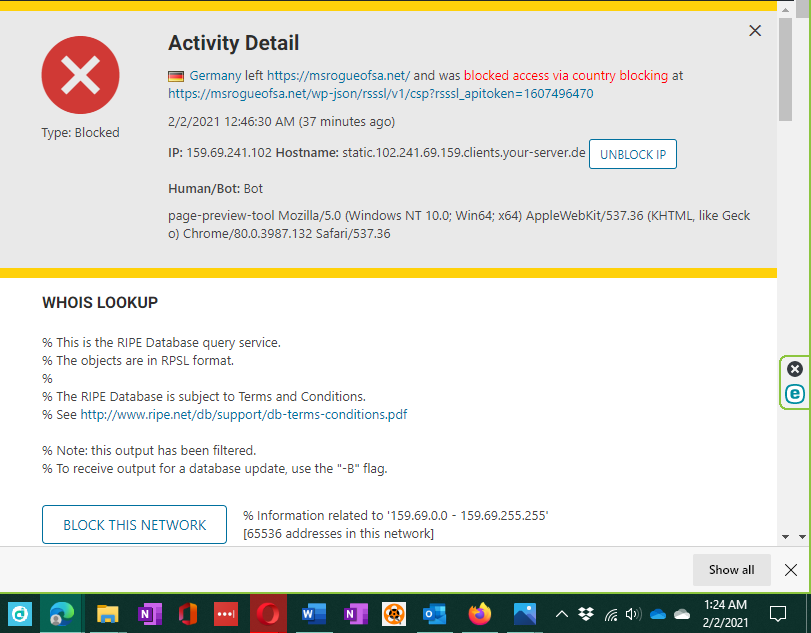This screenshot has height=633, width=811.
Task: Switch to Microsoft Word in the taskbar
Action: 313,614
